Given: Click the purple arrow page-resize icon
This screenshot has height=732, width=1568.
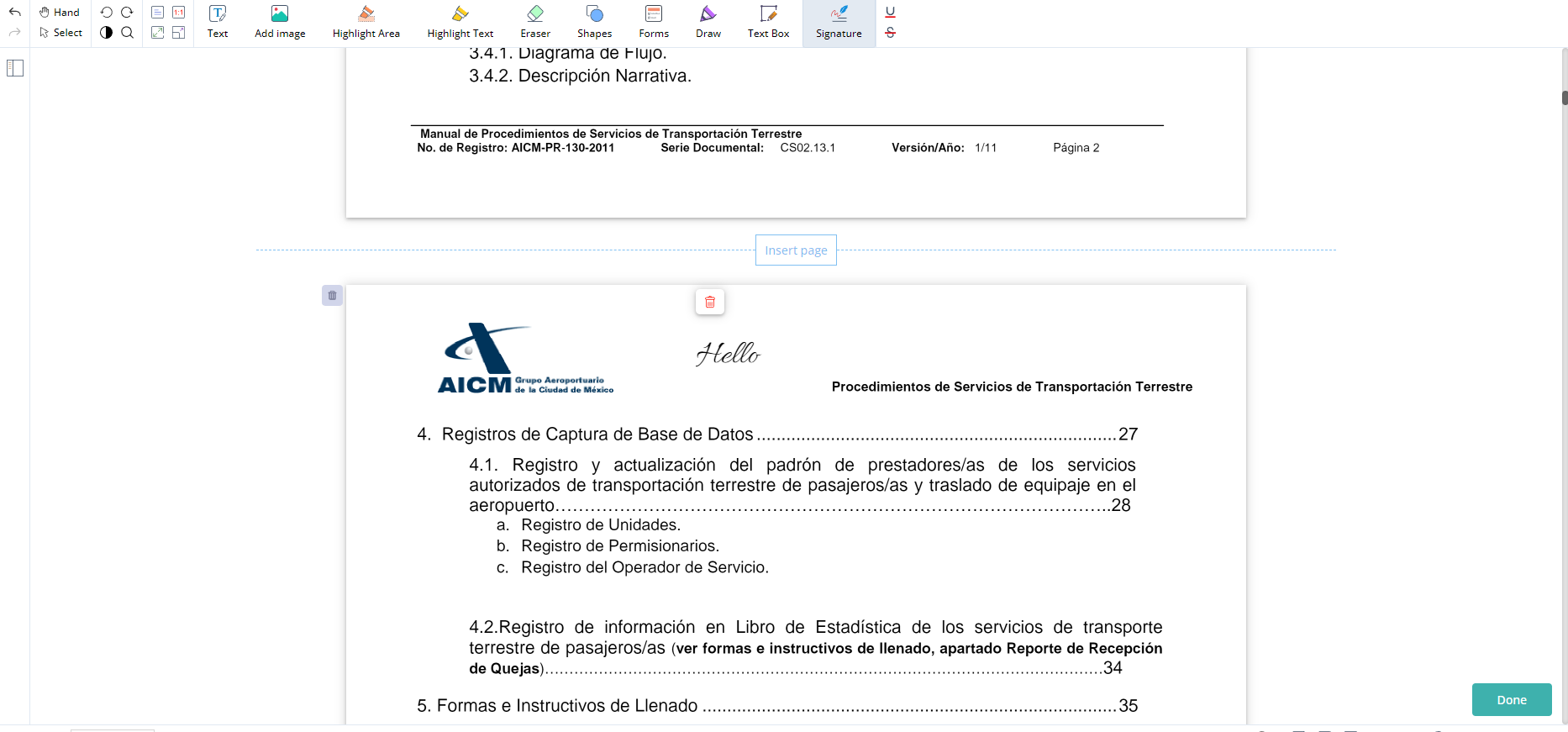Looking at the screenshot, I should pos(178,33).
